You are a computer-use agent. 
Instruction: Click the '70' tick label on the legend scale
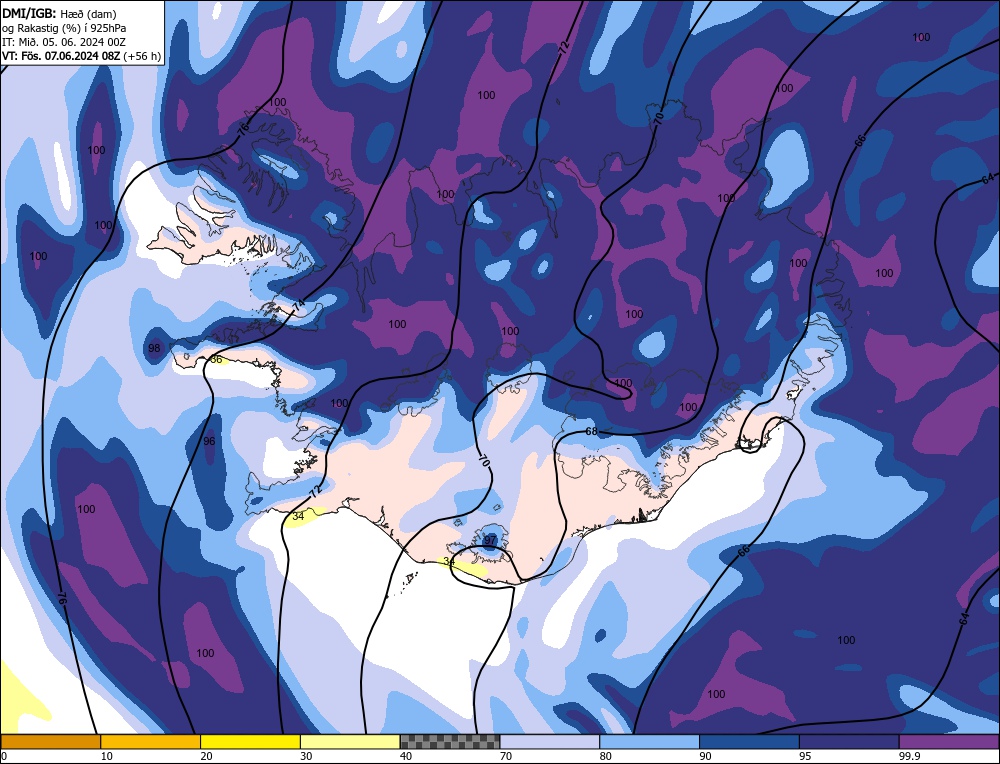[506, 756]
